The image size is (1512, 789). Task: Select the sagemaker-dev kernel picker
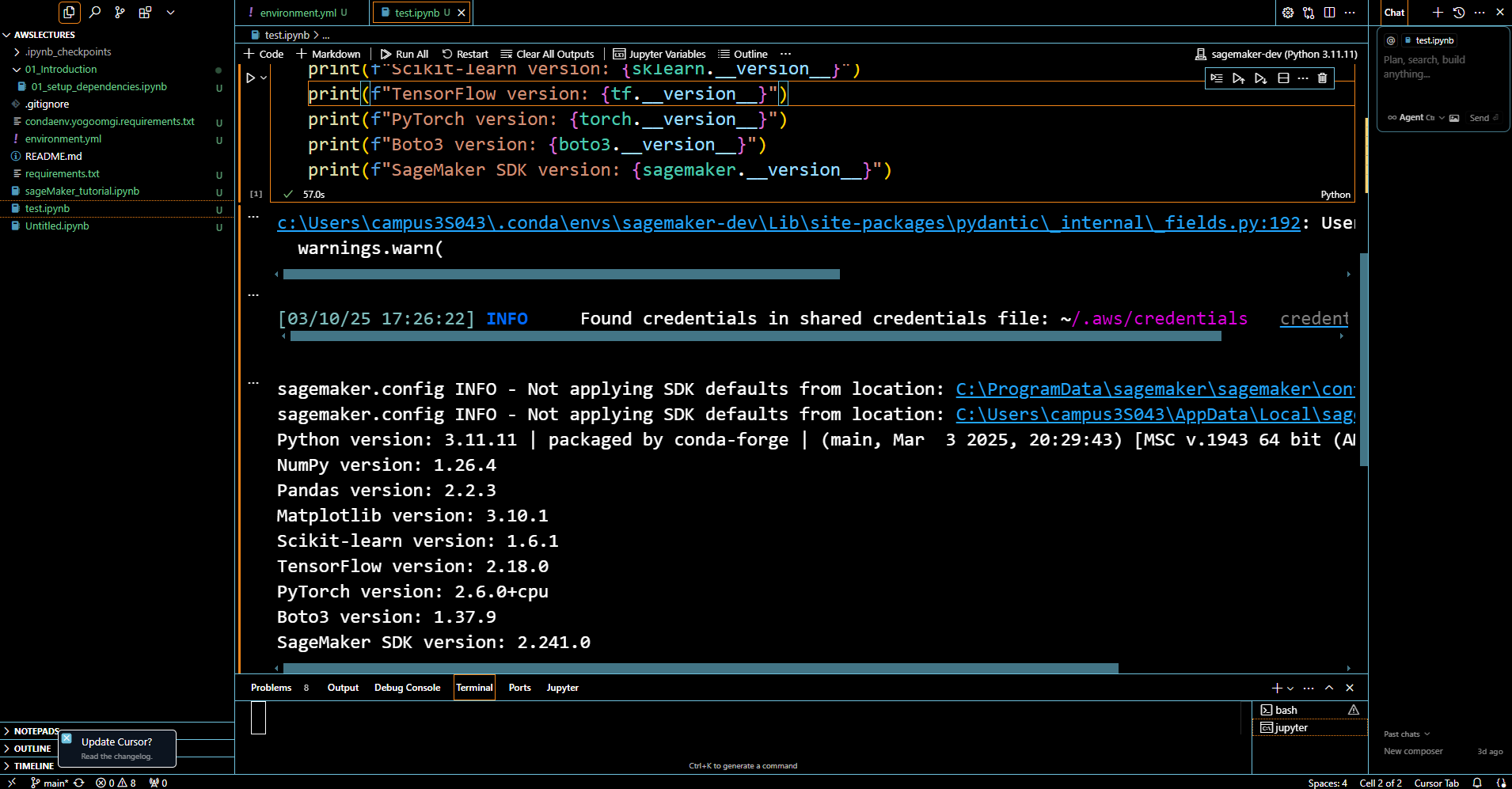point(1276,54)
